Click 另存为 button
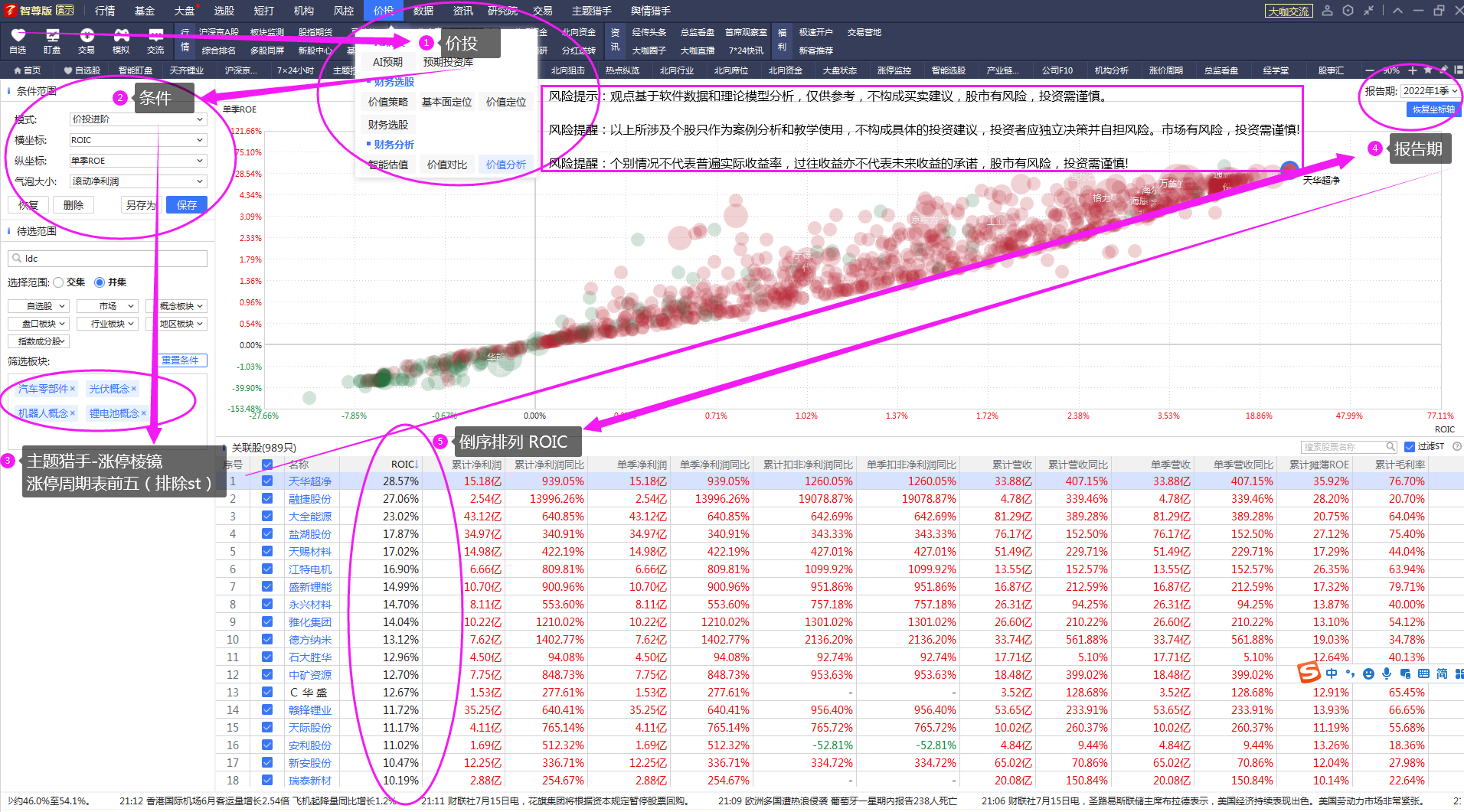The height and width of the screenshot is (812, 1464). click(x=141, y=205)
